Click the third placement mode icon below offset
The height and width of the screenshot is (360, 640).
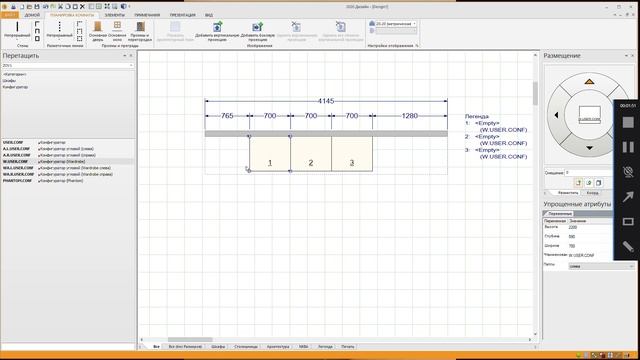point(598,183)
